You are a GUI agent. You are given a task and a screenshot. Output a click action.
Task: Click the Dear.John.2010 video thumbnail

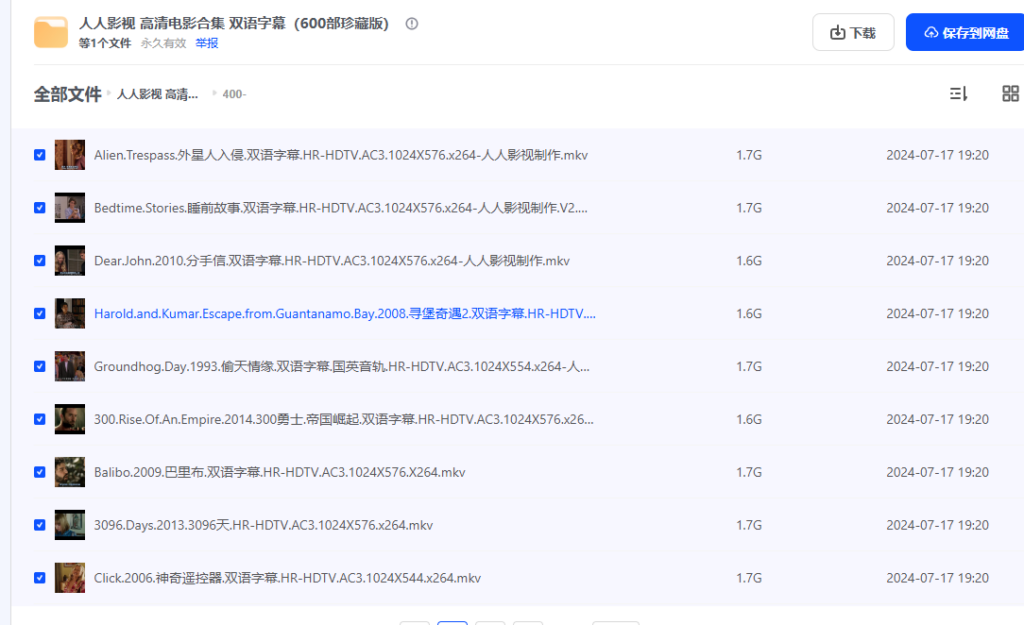[x=70, y=261]
